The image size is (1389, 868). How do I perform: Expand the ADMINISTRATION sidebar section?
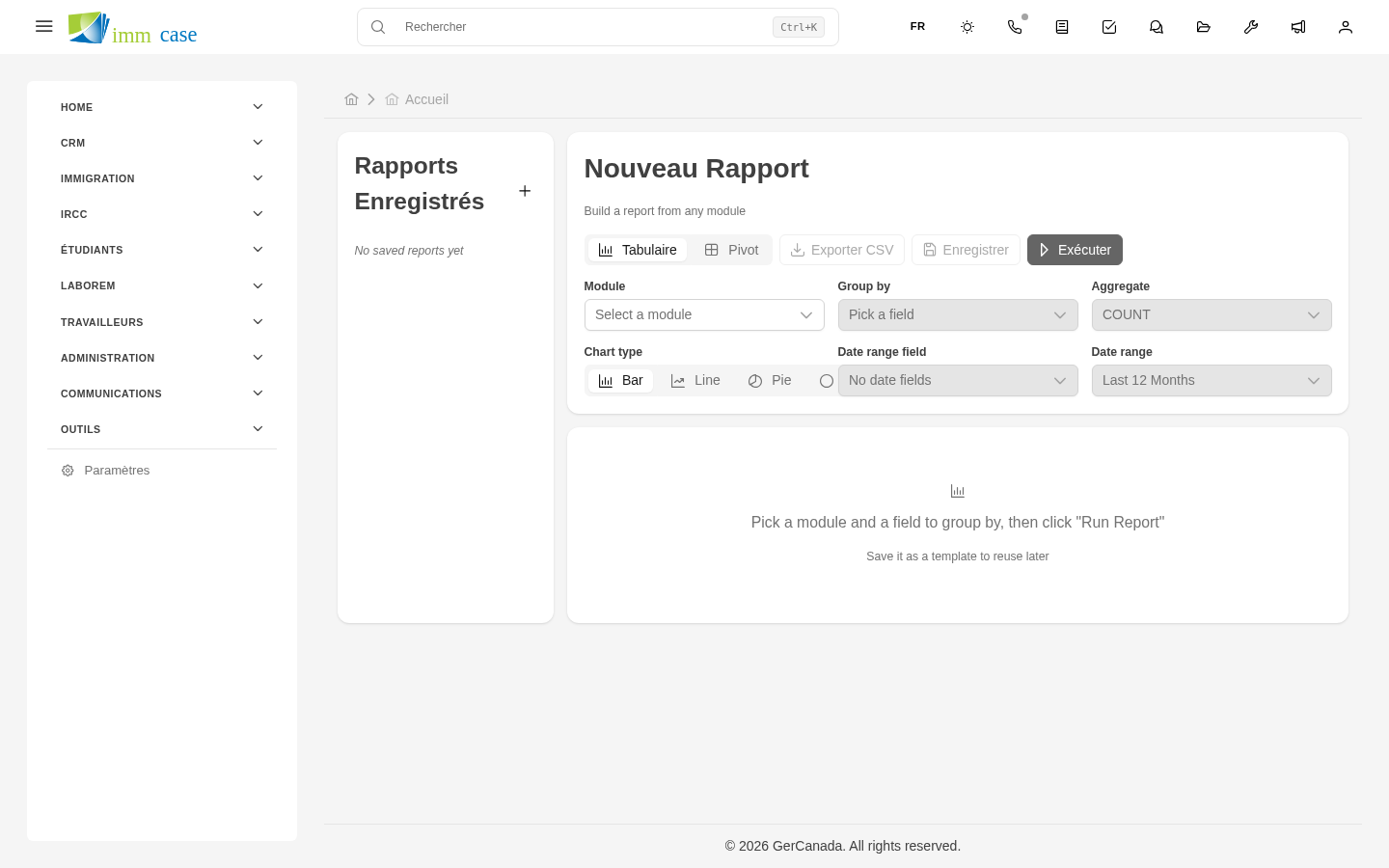coord(162,358)
